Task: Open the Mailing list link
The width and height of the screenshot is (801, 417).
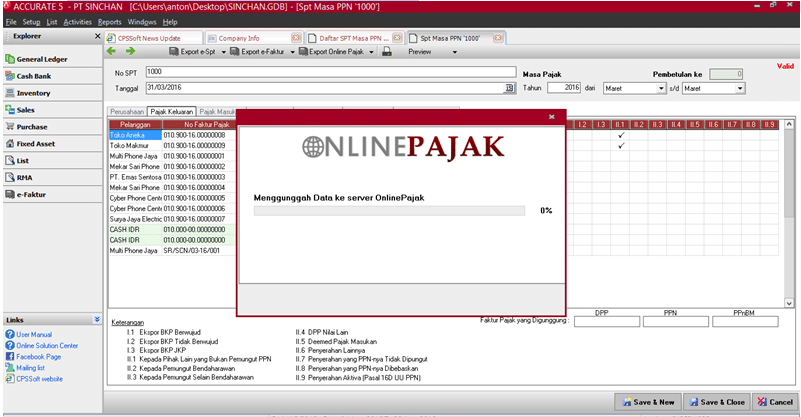Action: coord(30,368)
